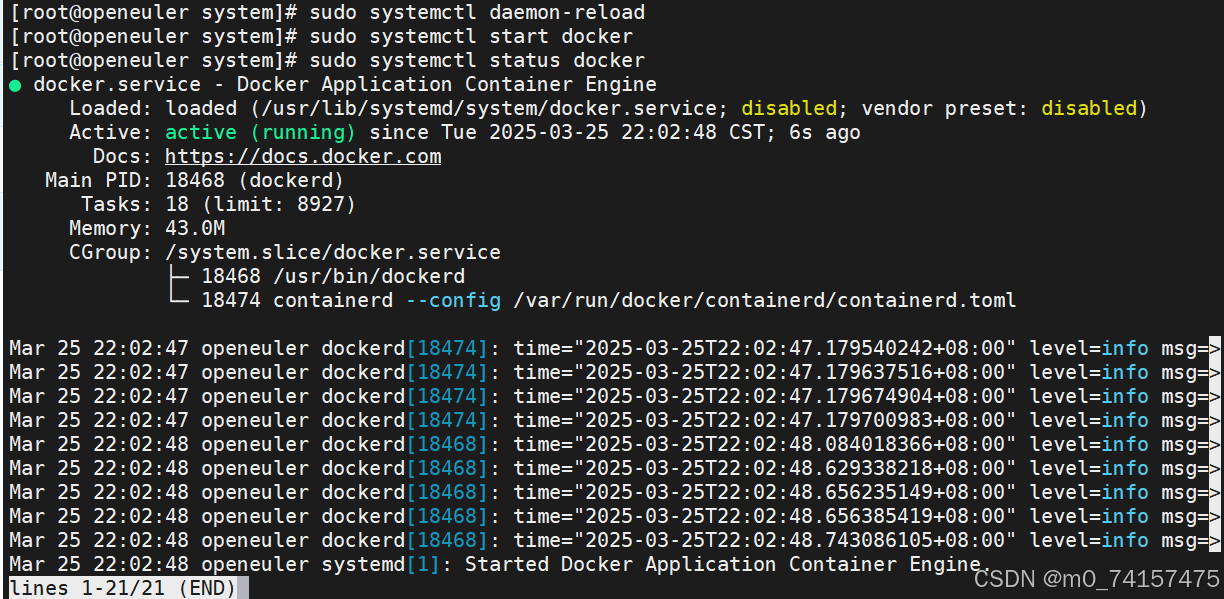Click 'sudo systemctl start docker' command text
Screen dimensions: 1224x599
tap(471, 37)
